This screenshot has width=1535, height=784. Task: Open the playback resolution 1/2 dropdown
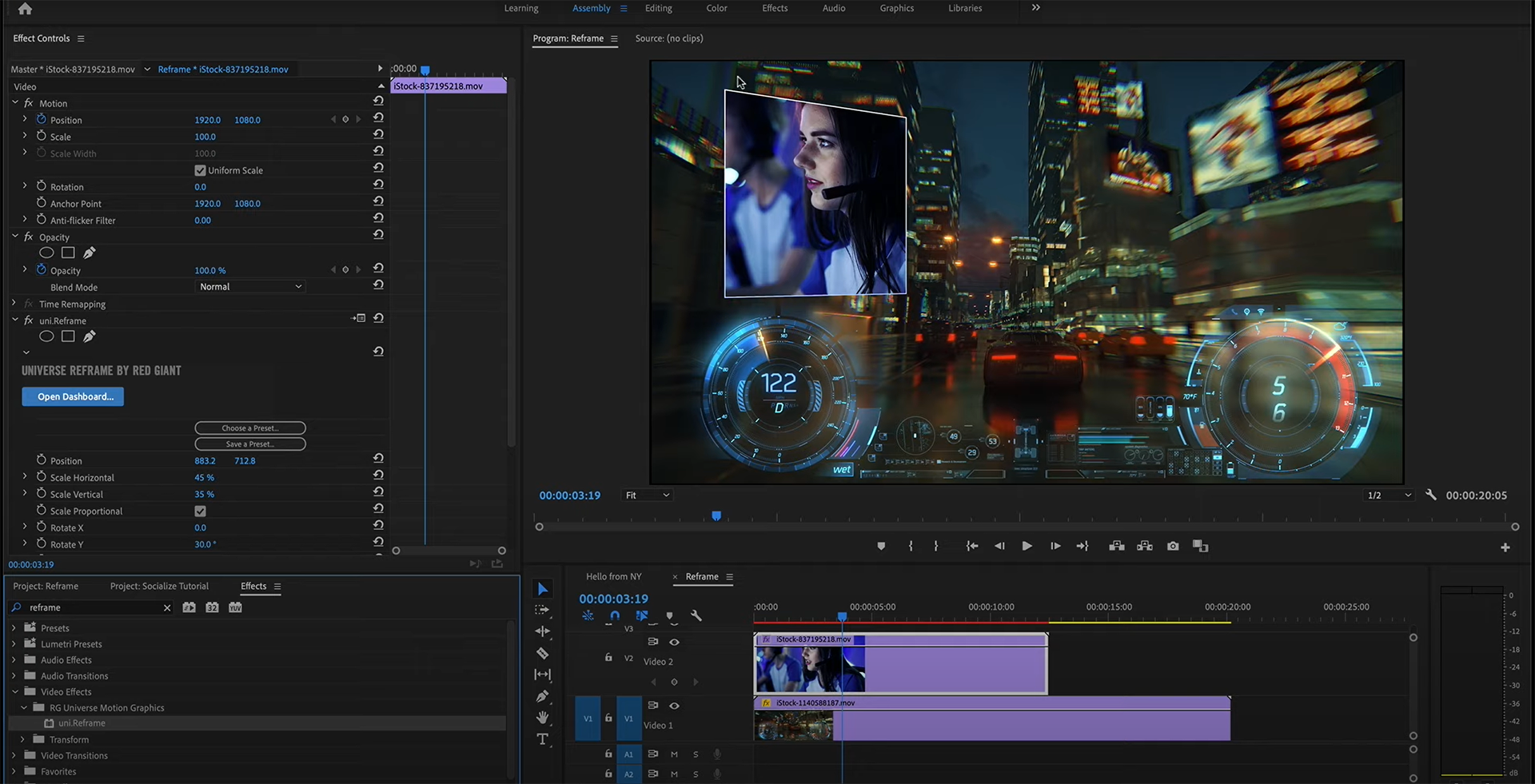pyautogui.click(x=1389, y=495)
